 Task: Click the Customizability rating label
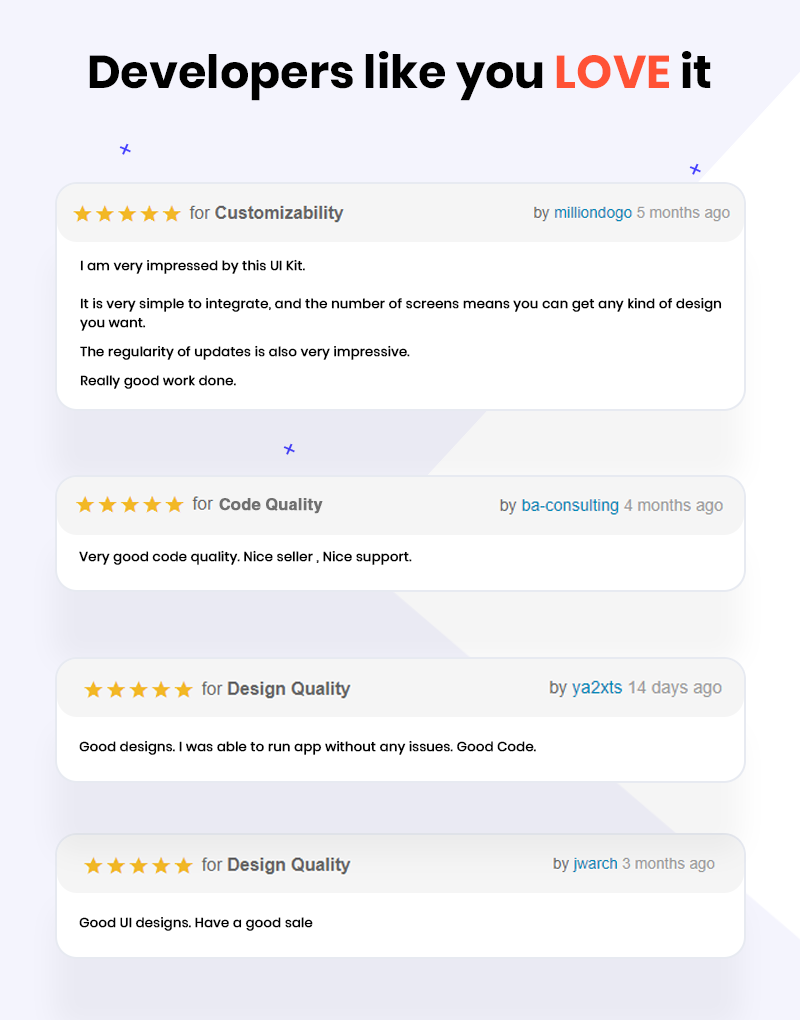point(279,213)
